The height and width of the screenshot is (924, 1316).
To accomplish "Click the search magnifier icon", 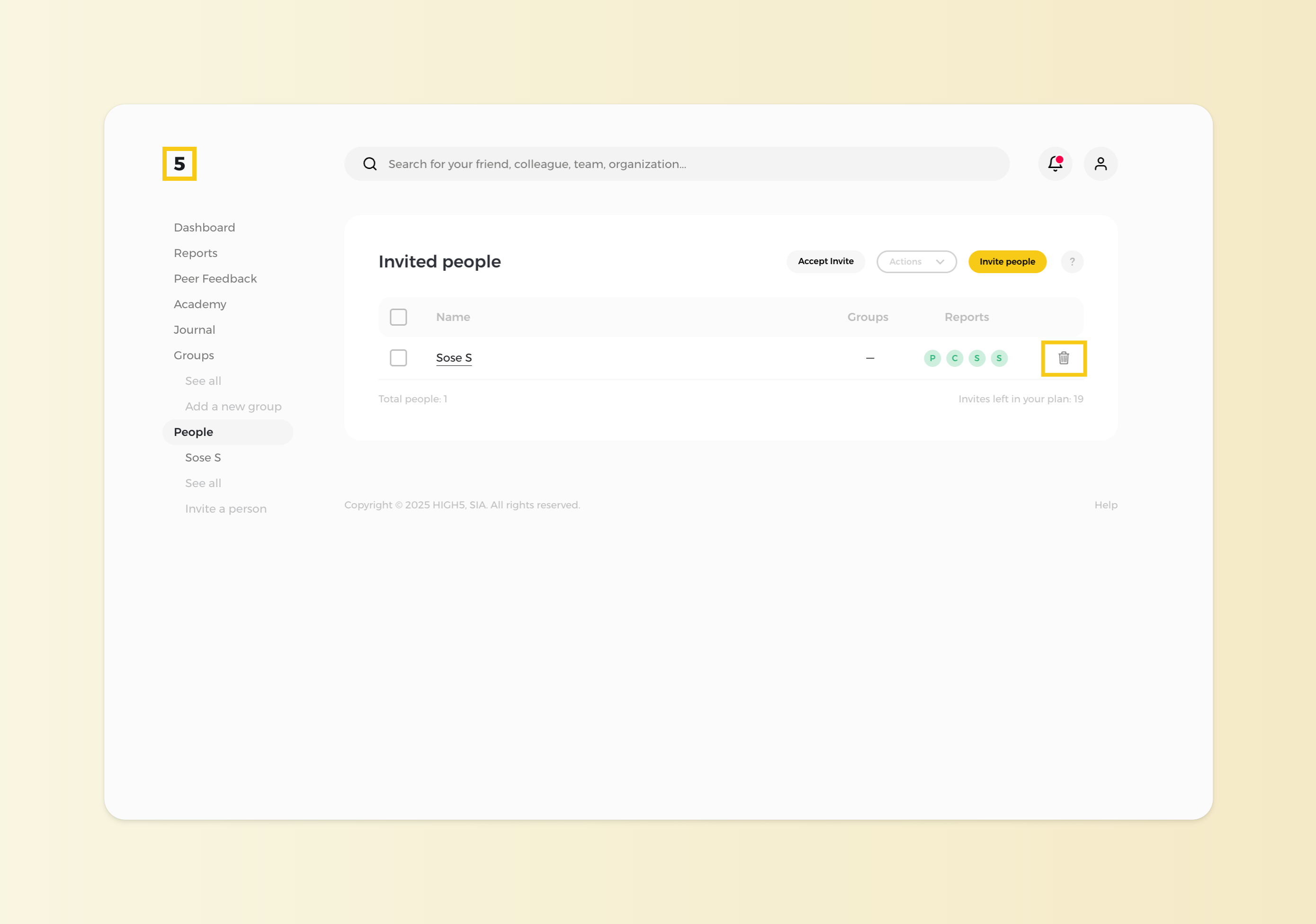I will (370, 164).
